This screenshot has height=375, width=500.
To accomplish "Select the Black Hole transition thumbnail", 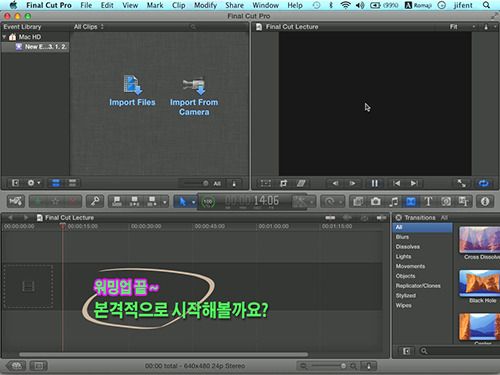I will click(x=479, y=283).
